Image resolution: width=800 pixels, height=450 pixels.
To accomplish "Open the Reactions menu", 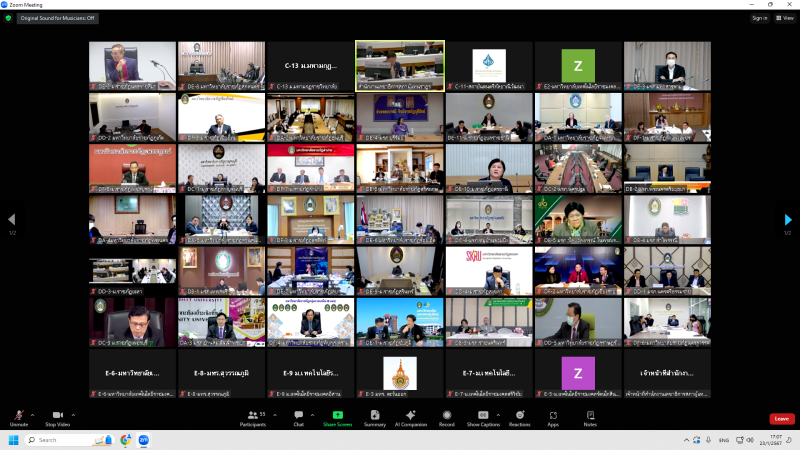I will [x=519, y=417].
